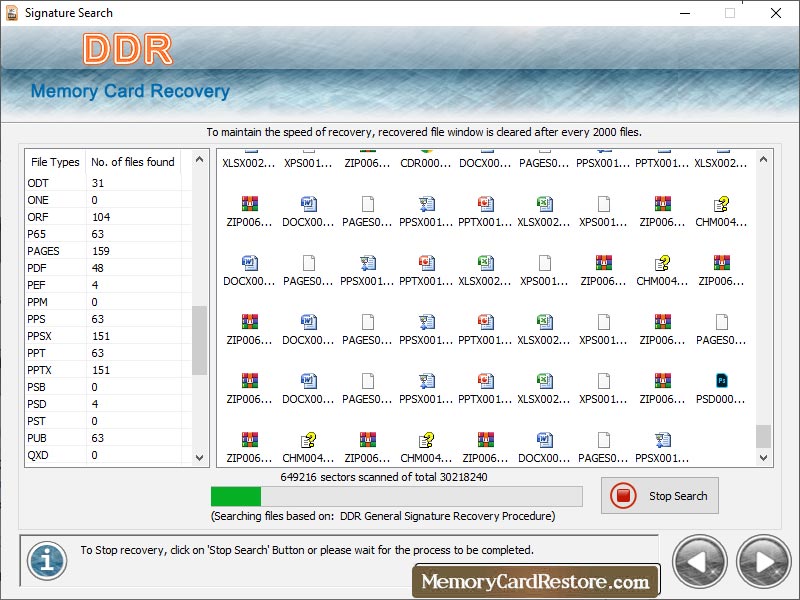The image size is (800, 600).
Task: Select the PSB file type row
Action: point(109,387)
